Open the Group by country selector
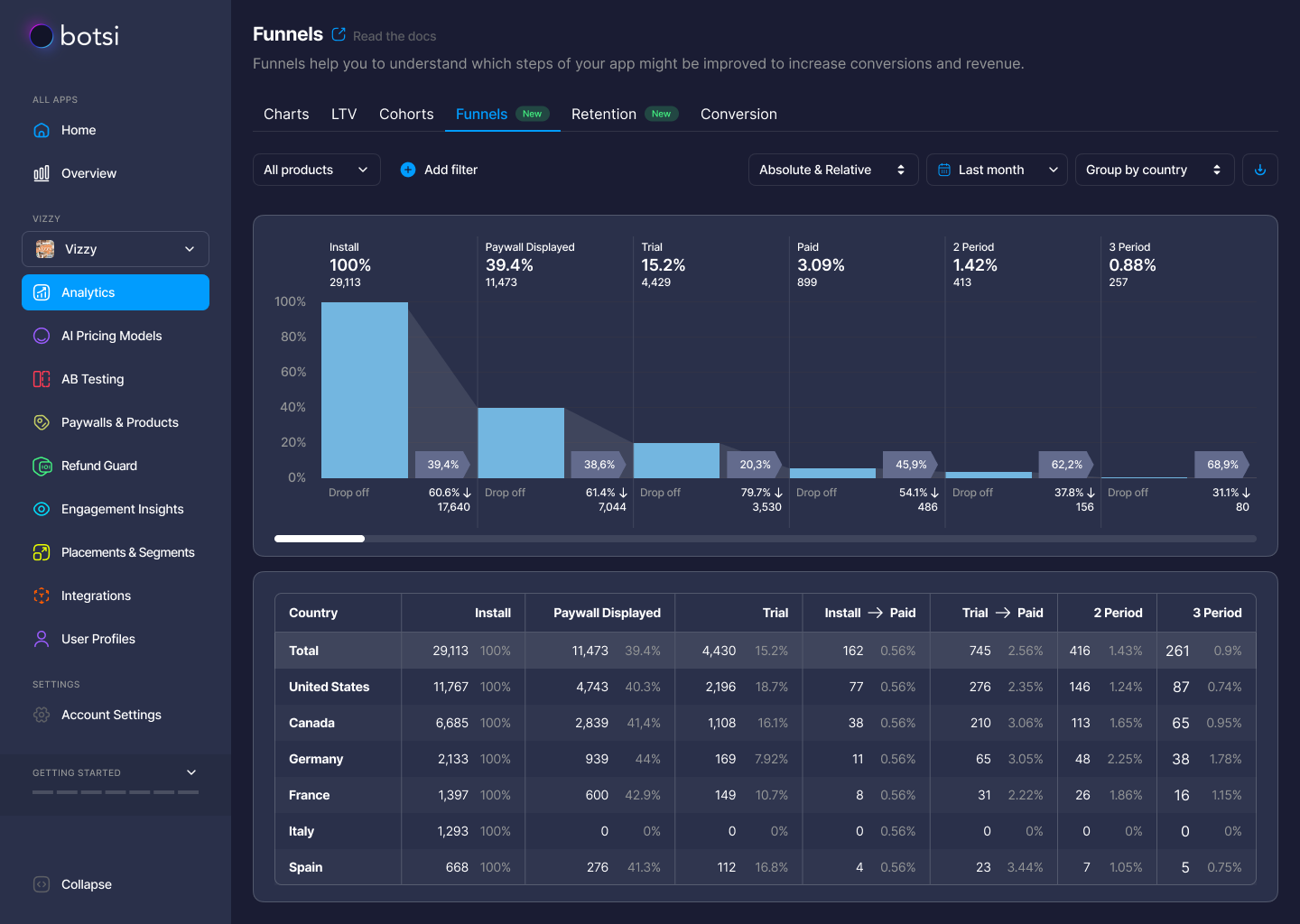The height and width of the screenshot is (924, 1300). click(x=1153, y=170)
